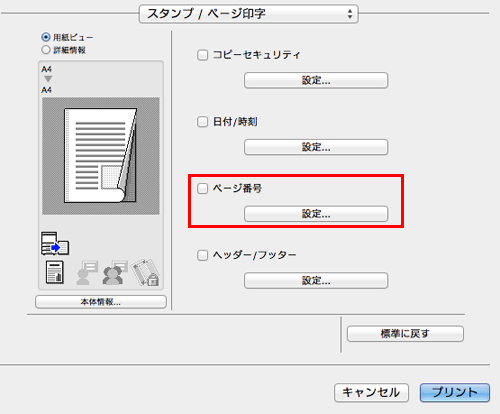The height and width of the screenshot is (414, 500).
Task: Enable the ページ番号 checkbox
Action: [202, 188]
